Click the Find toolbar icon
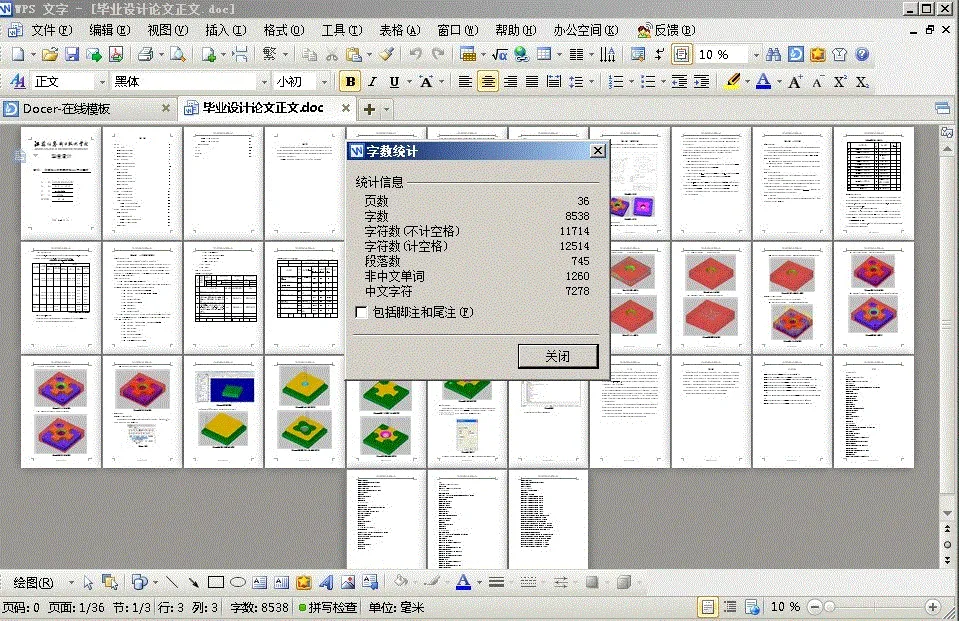959x621 pixels. click(x=772, y=54)
